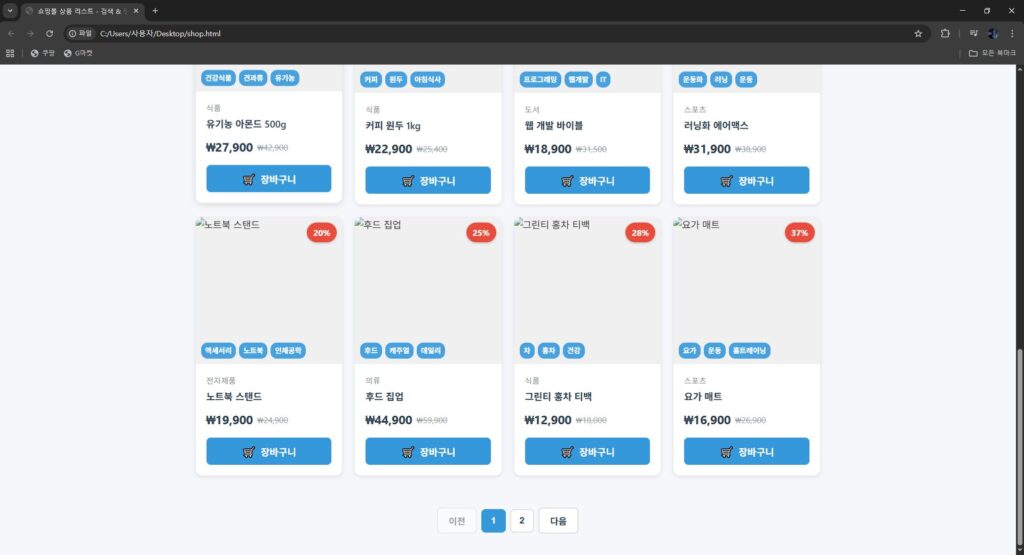This screenshot has height=555, width=1024.
Task: View the file site info icon in address bar
Action: [x=80, y=33]
